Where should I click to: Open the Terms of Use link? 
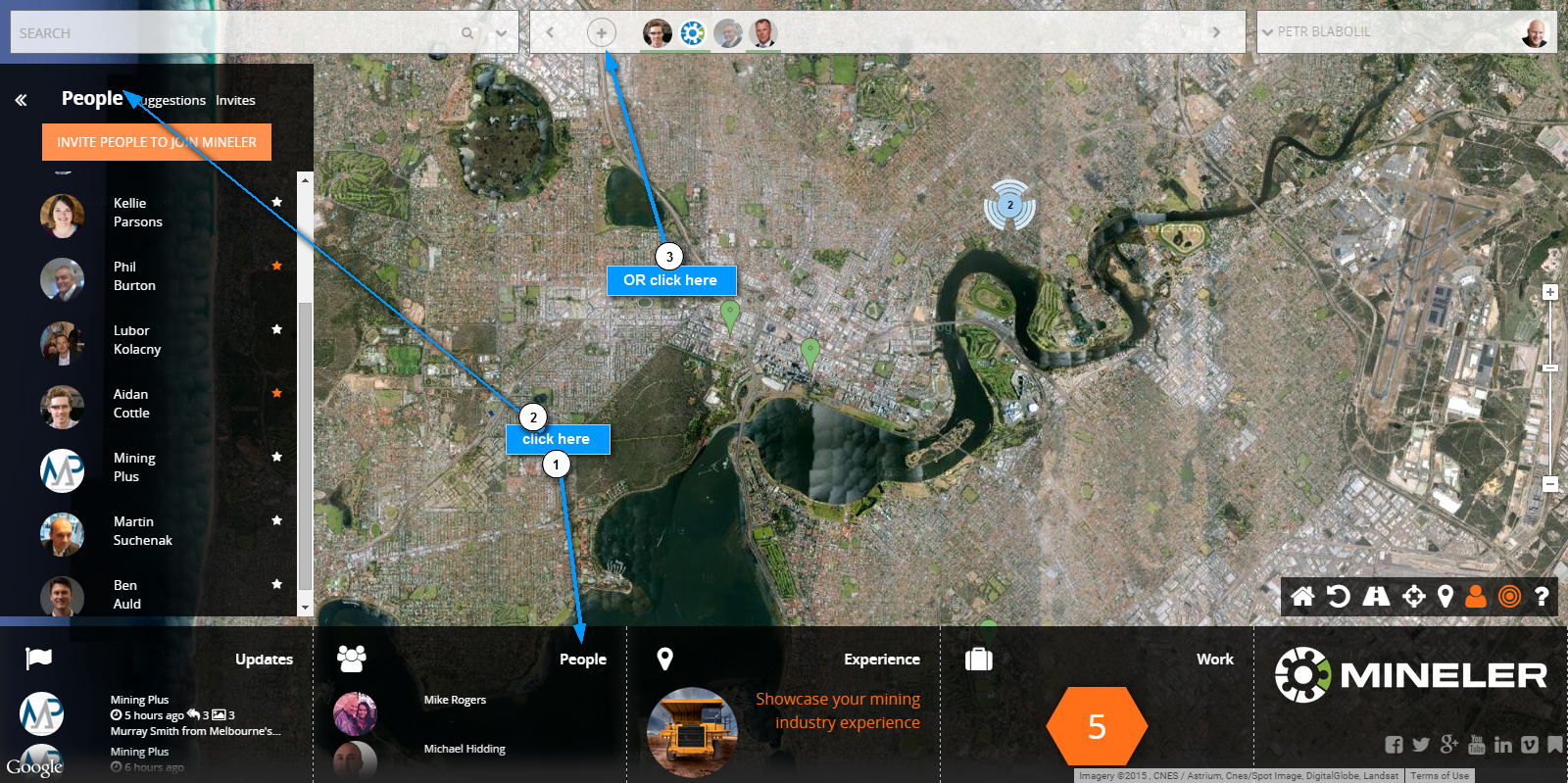tap(1440, 775)
